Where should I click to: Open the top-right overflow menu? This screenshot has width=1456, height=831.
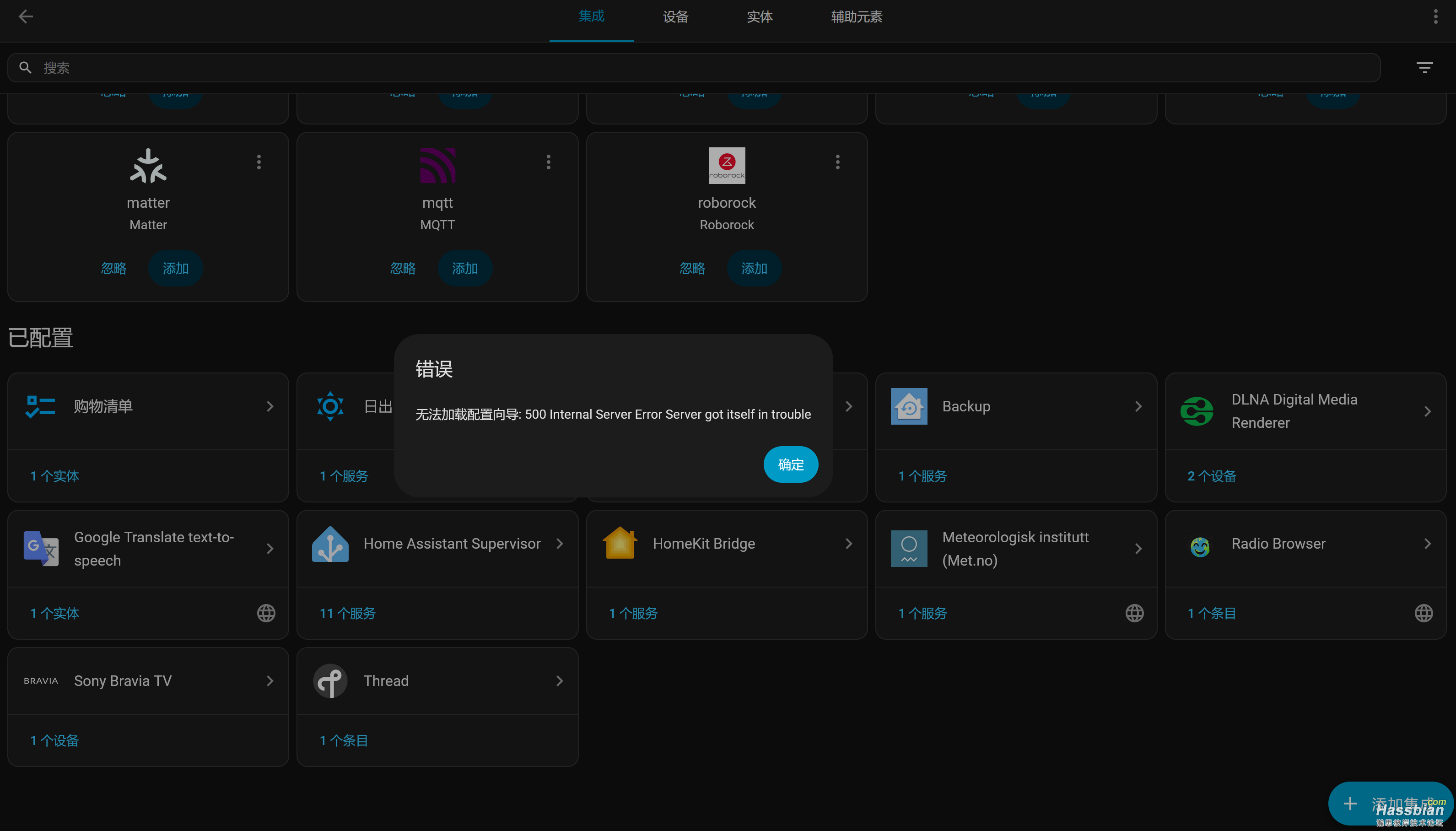[1435, 16]
